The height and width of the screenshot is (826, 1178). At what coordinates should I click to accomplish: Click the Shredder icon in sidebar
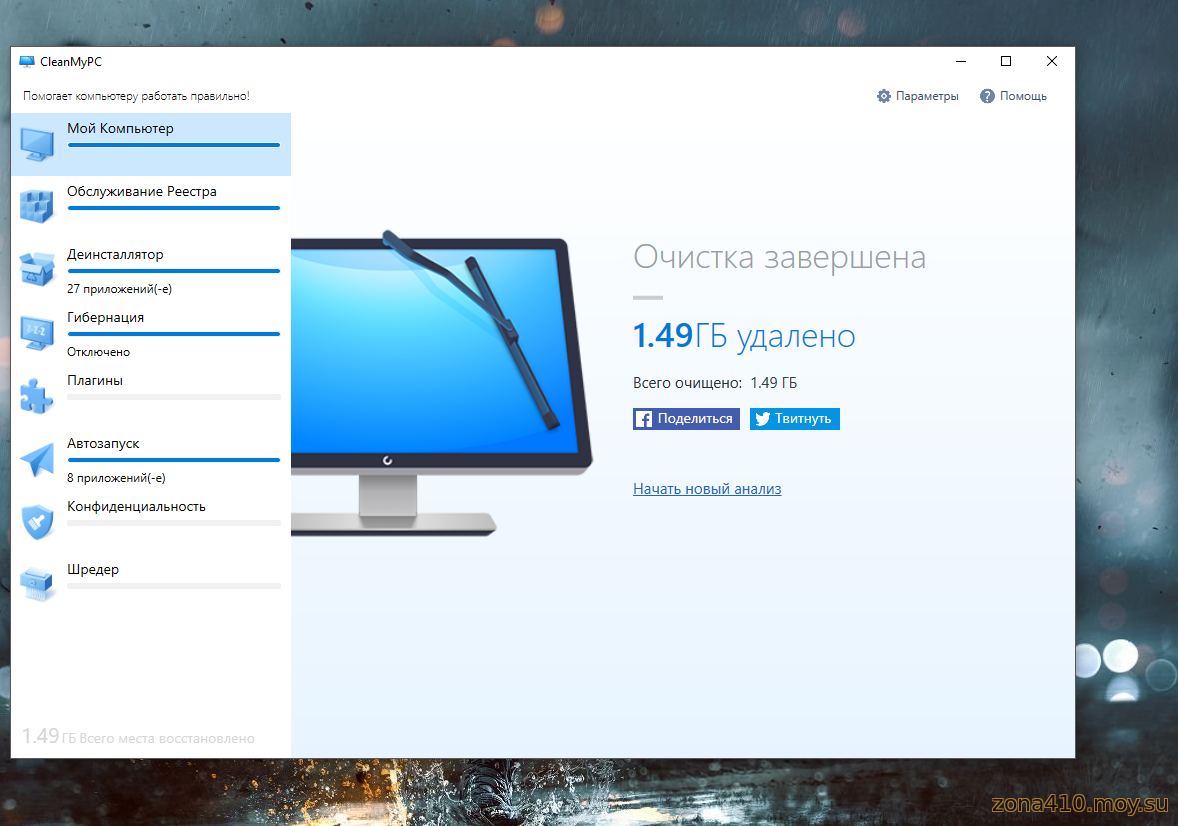(38, 584)
